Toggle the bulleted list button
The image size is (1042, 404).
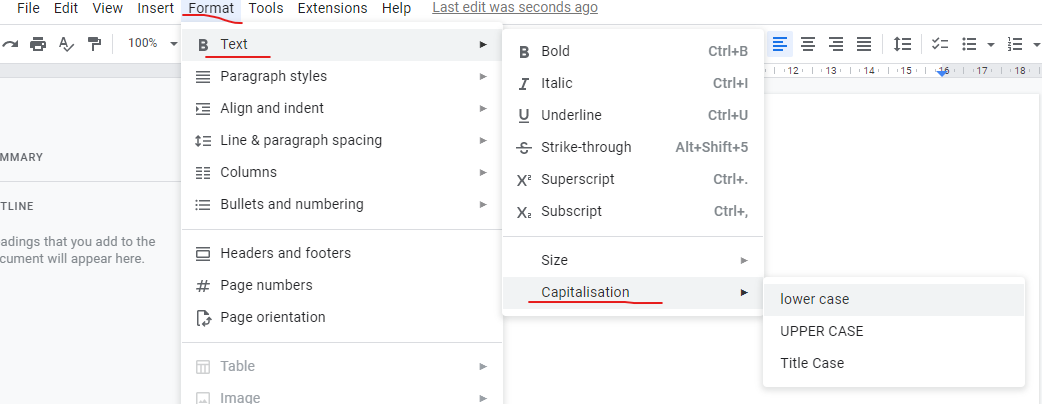[x=969, y=44]
